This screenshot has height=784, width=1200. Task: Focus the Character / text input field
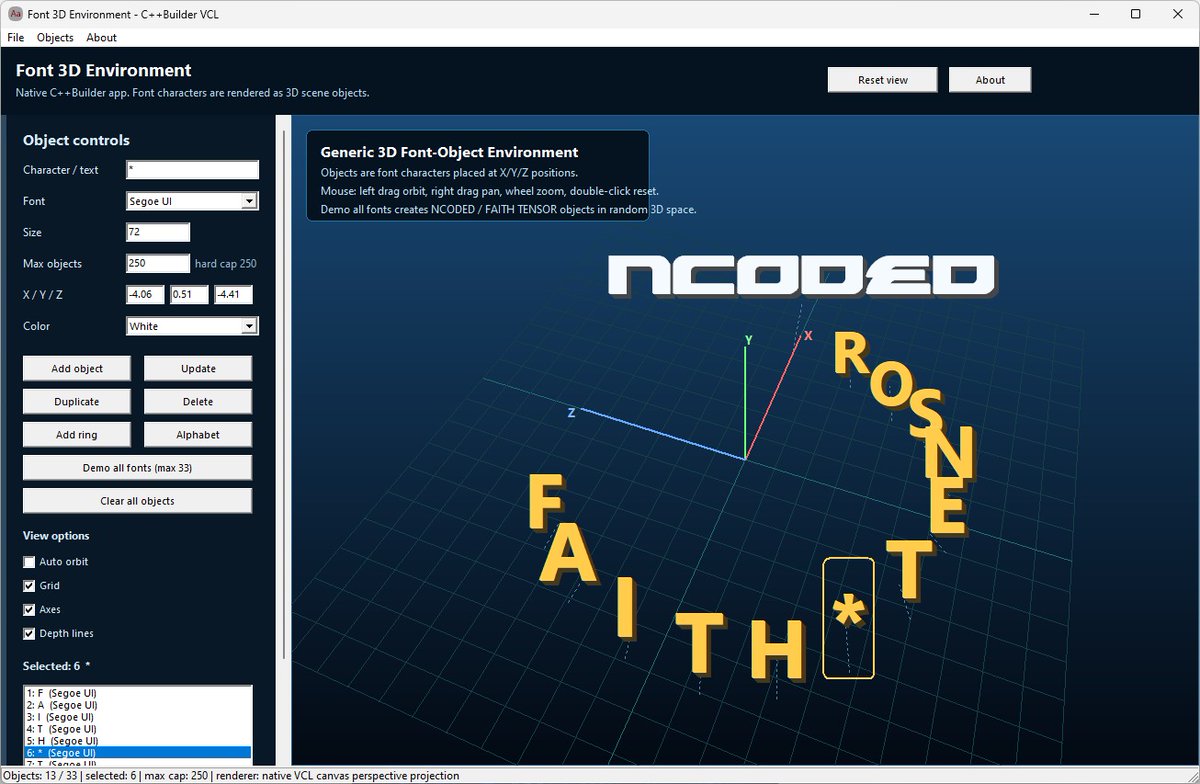coord(193,170)
